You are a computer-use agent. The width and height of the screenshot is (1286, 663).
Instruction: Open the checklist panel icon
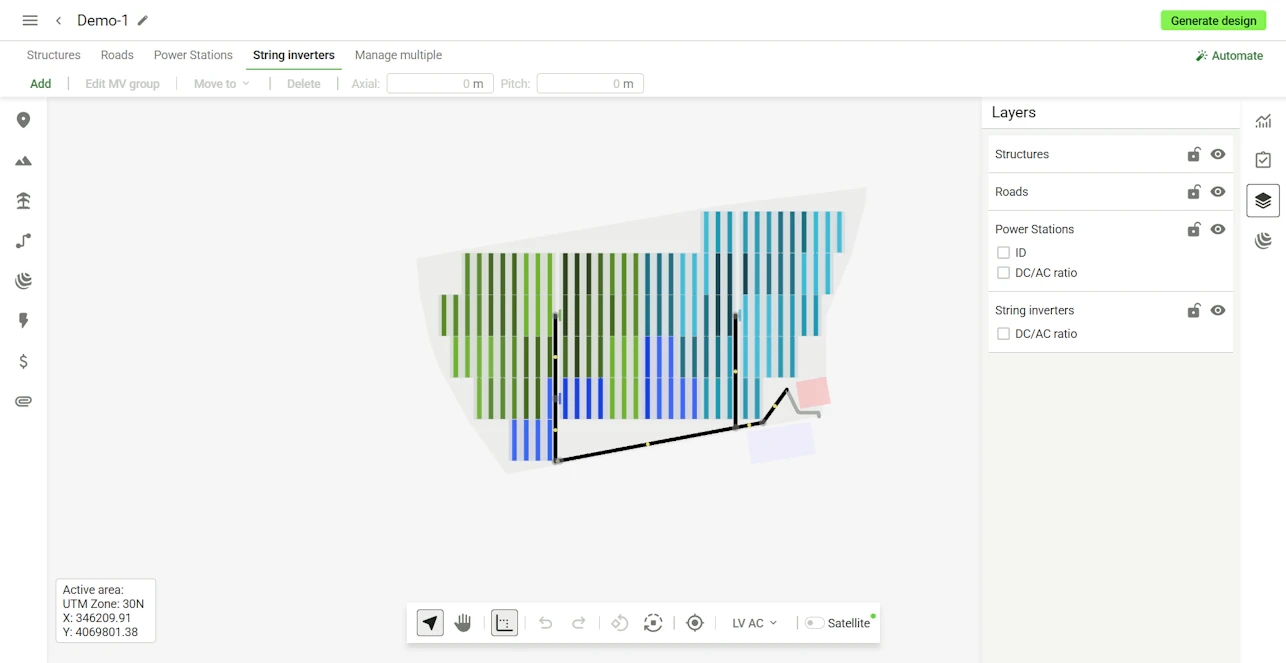point(1263,160)
